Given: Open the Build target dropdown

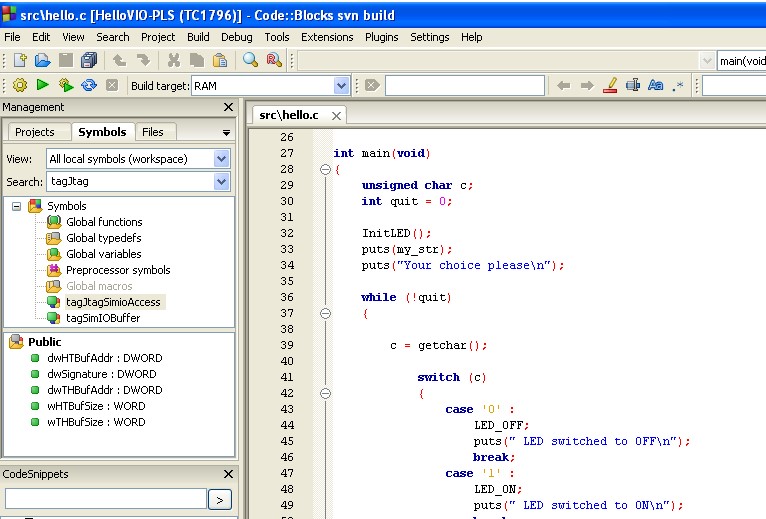Looking at the screenshot, I should point(341,86).
